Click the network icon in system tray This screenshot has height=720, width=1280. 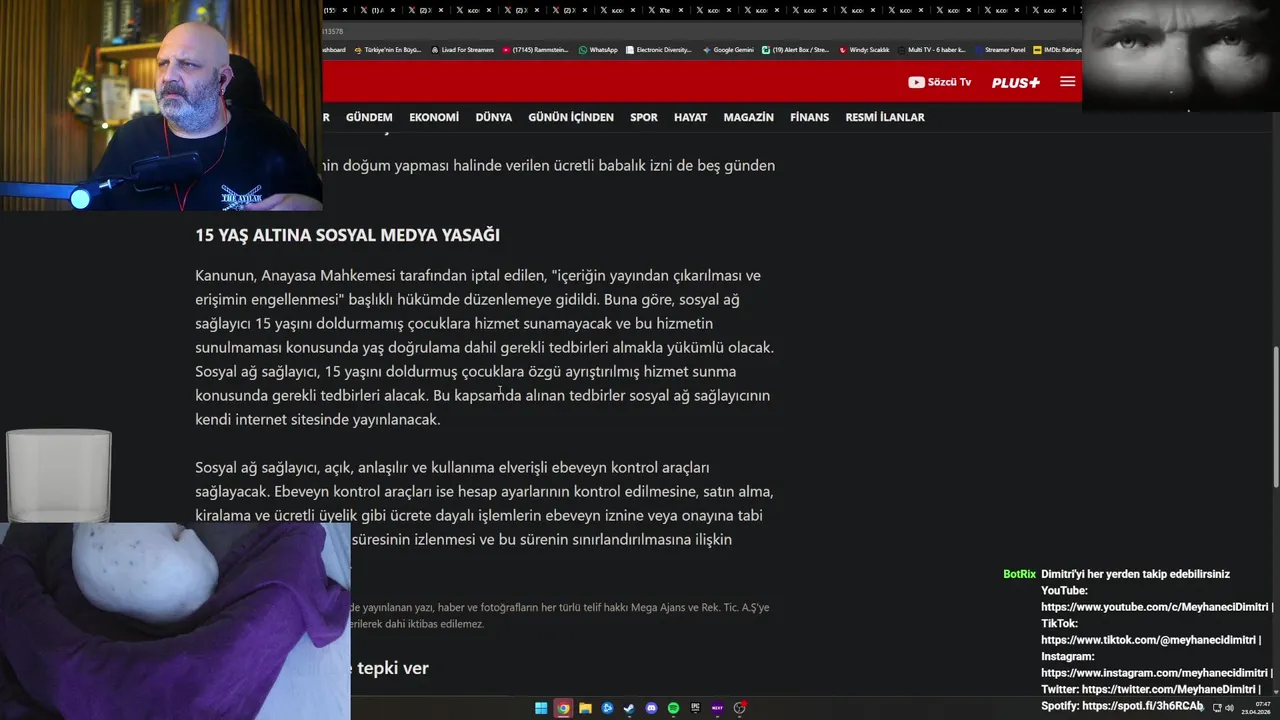click(x=1217, y=708)
